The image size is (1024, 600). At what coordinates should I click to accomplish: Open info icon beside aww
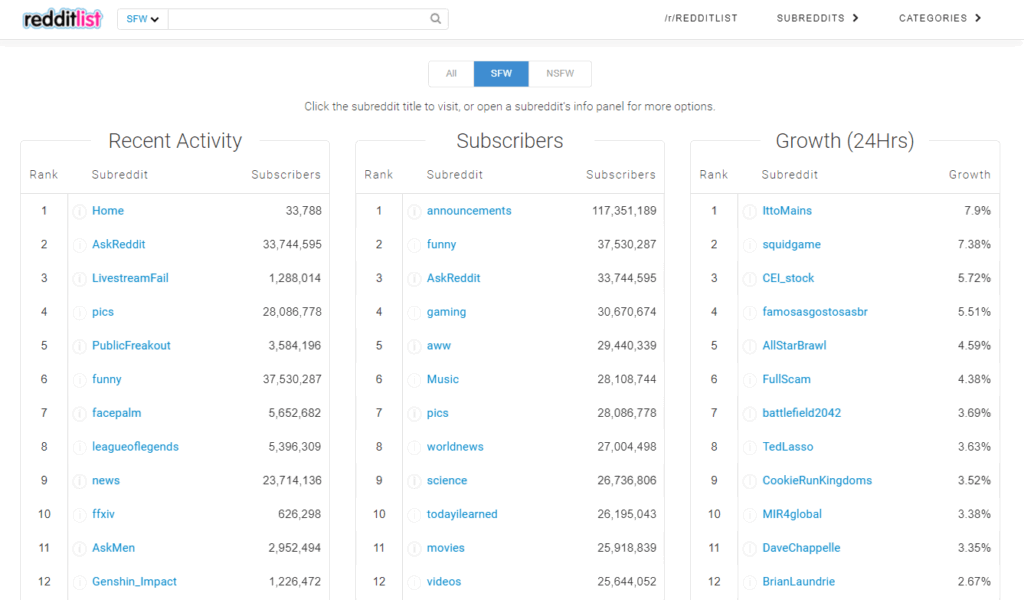414,346
